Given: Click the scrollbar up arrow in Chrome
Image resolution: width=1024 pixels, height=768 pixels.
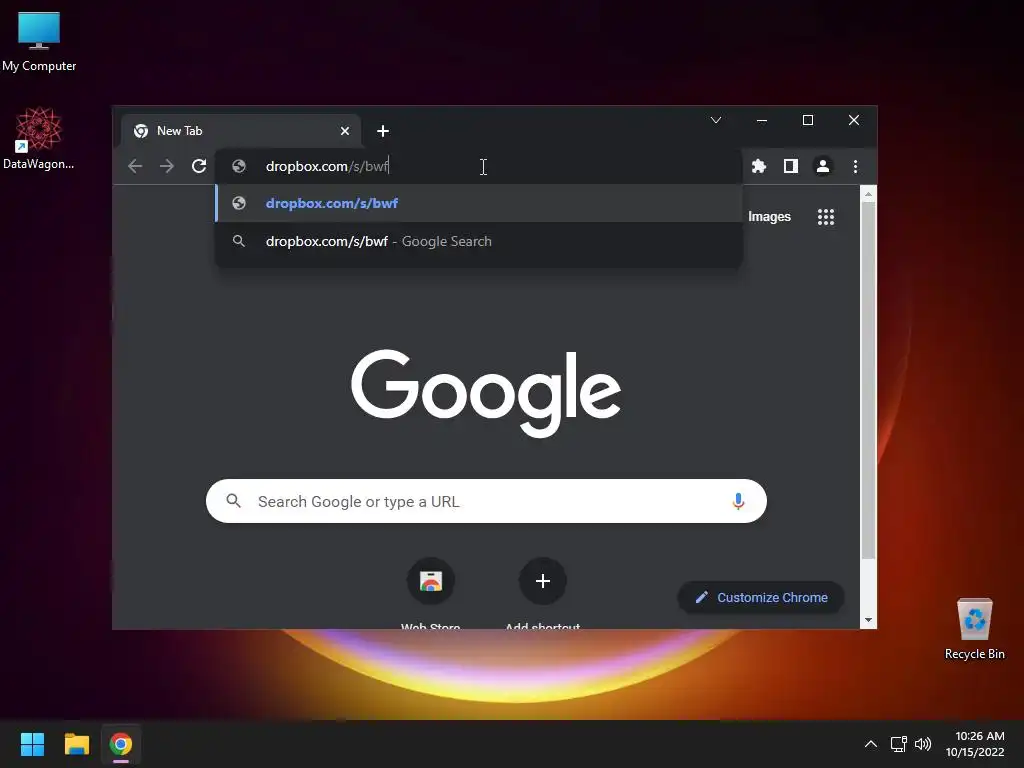Looking at the screenshot, I should click(x=869, y=194).
